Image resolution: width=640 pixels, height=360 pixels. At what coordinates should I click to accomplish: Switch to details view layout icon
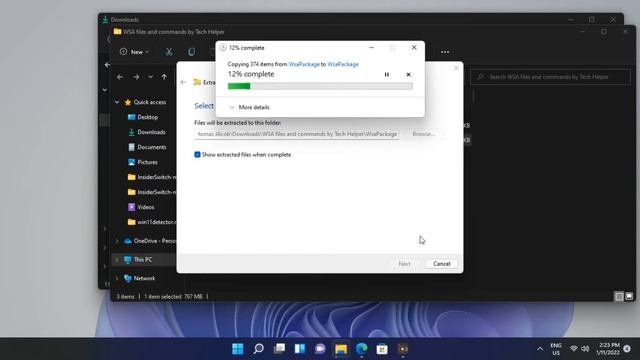[x=619, y=296]
